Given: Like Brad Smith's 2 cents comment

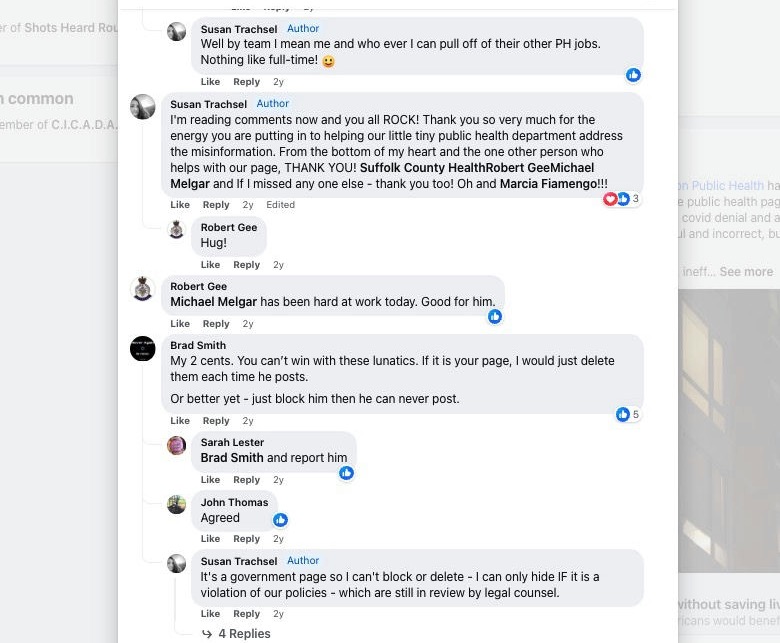Looking at the screenshot, I should [180, 421].
